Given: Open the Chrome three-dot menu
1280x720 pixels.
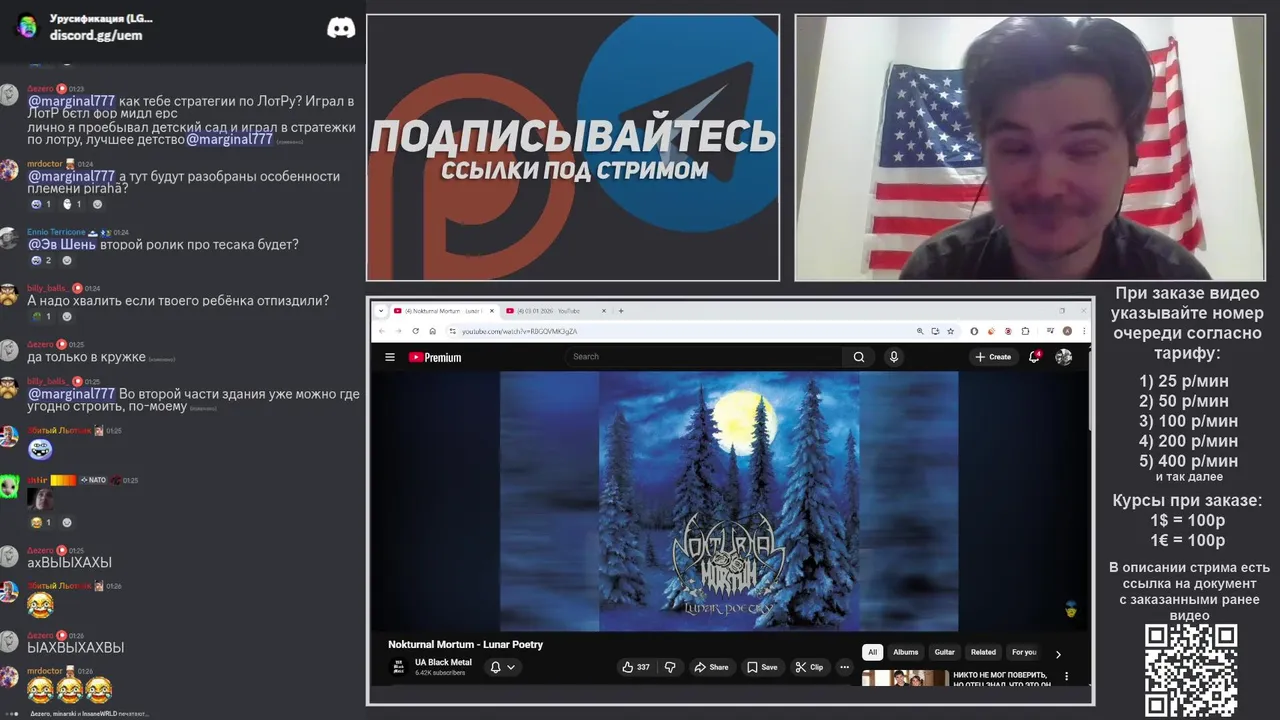Looking at the screenshot, I should [x=1082, y=331].
